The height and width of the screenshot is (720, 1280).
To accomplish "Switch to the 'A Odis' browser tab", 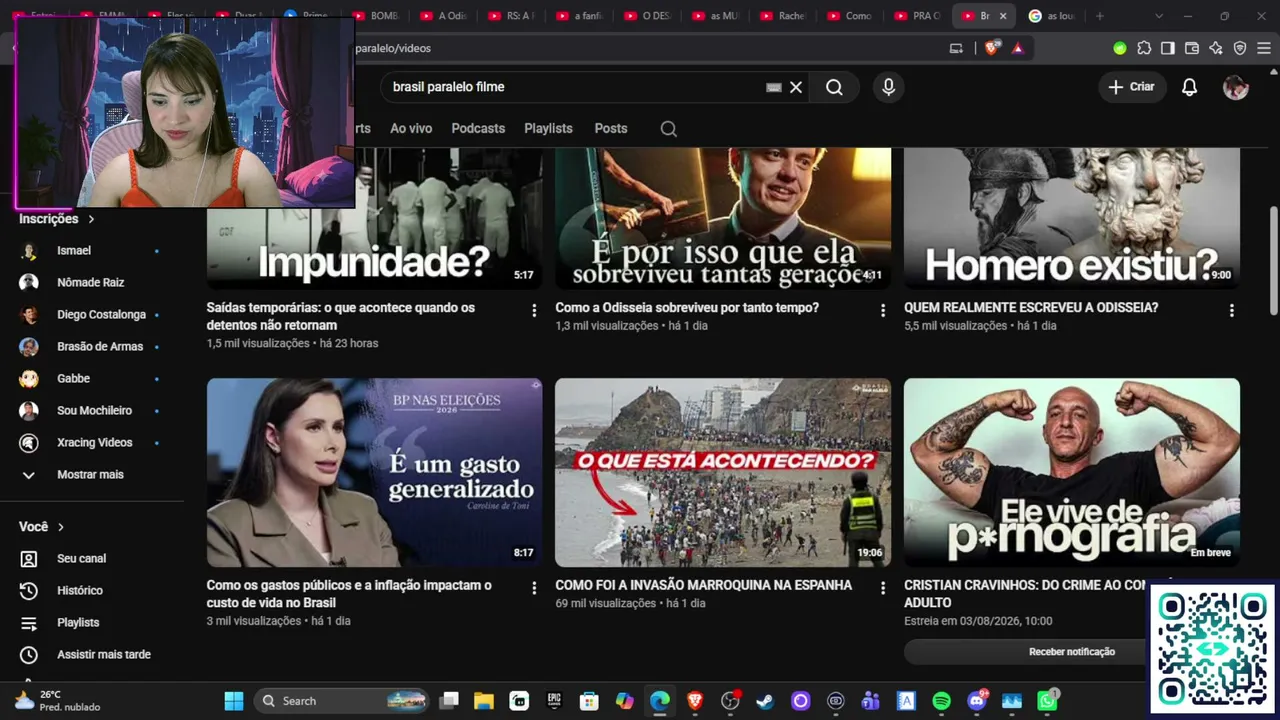I will tap(444, 16).
